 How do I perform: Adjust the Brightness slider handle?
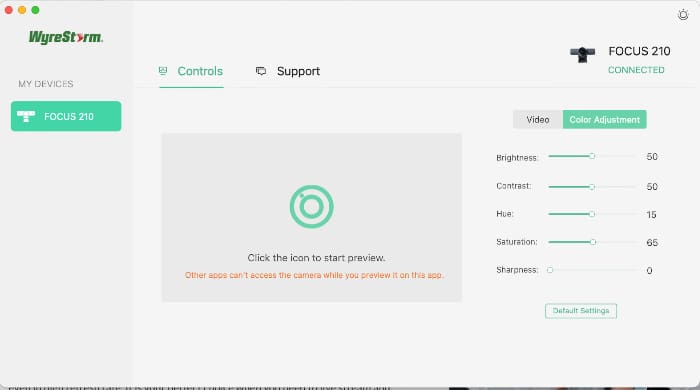coord(592,156)
